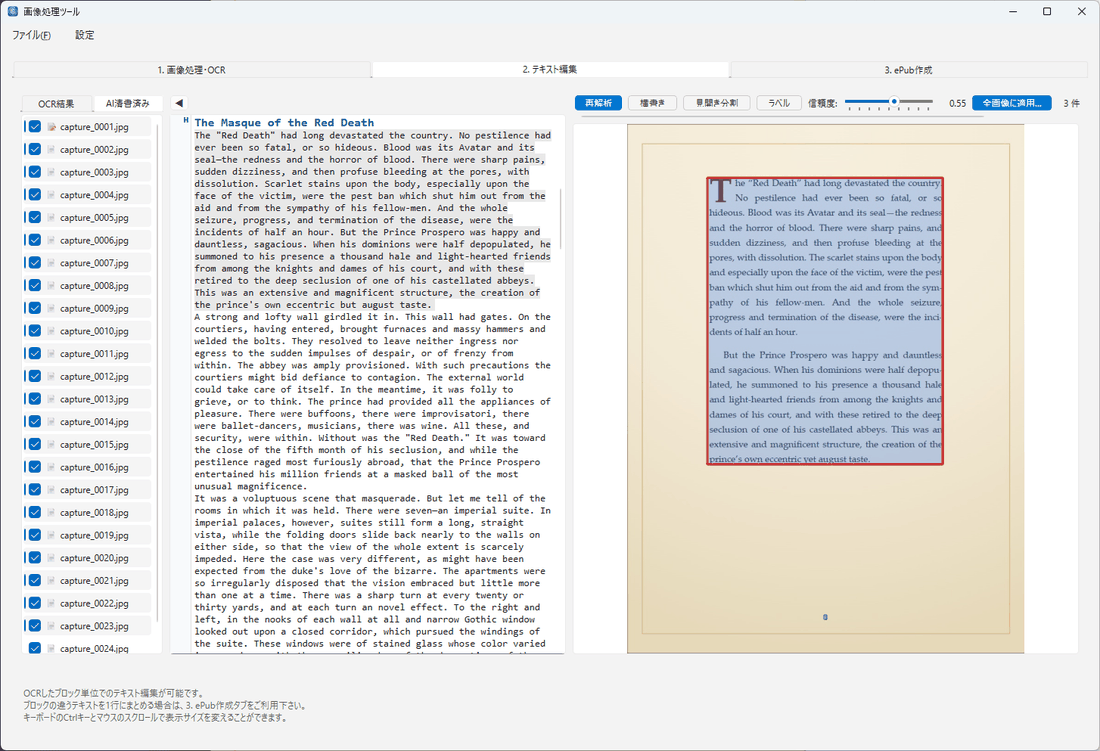The width and height of the screenshot is (1100, 751).
Task: Switch to the OCR結果 tab
Action: pyautogui.click(x=56, y=104)
